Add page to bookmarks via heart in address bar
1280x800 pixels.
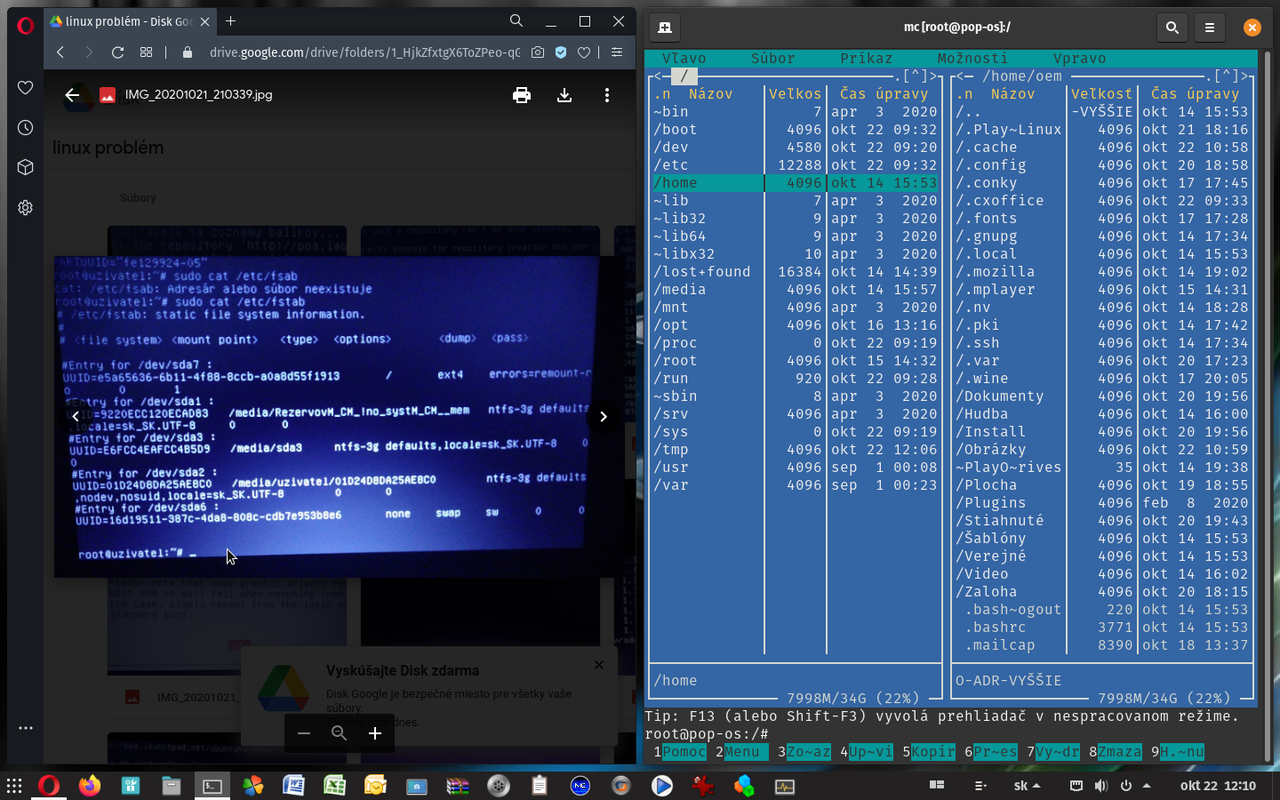(584, 52)
